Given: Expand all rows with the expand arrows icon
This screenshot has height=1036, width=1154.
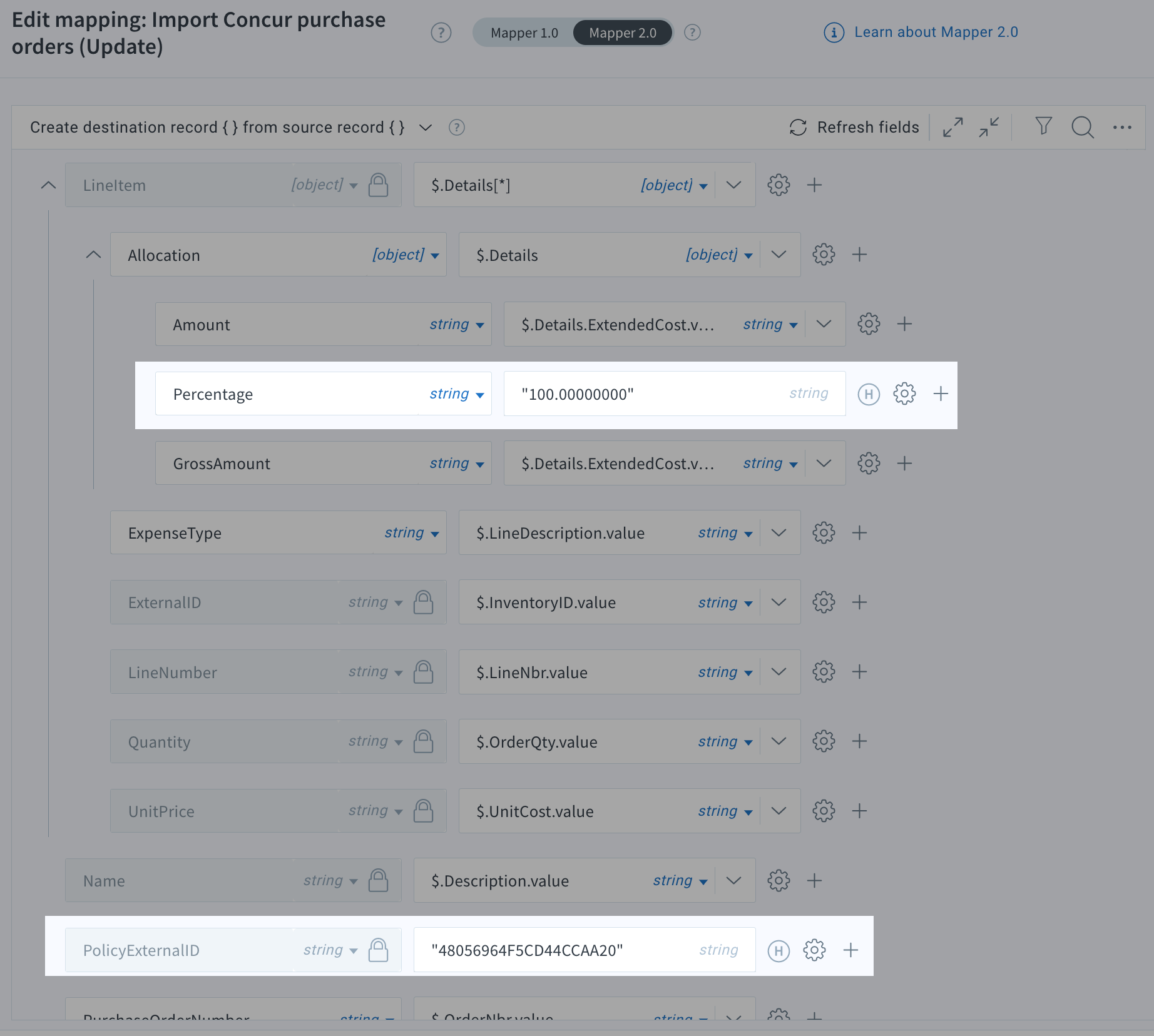Looking at the screenshot, I should [952, 127].
